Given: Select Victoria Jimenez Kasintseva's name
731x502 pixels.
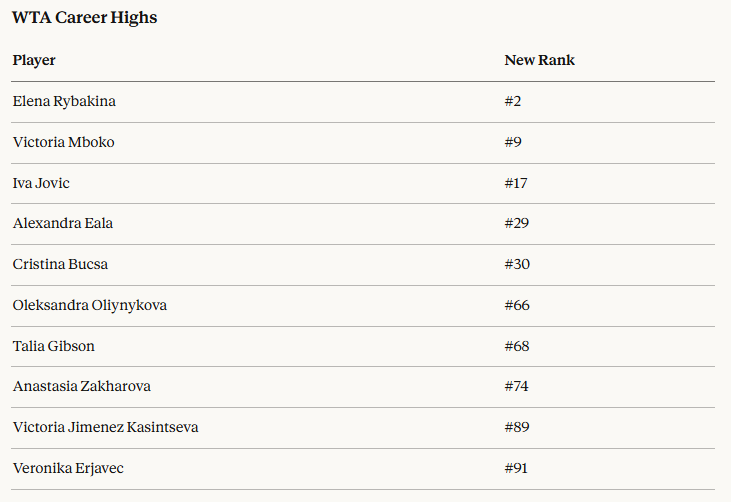Looking at the screenshot, I should click(x=105, y=427).
